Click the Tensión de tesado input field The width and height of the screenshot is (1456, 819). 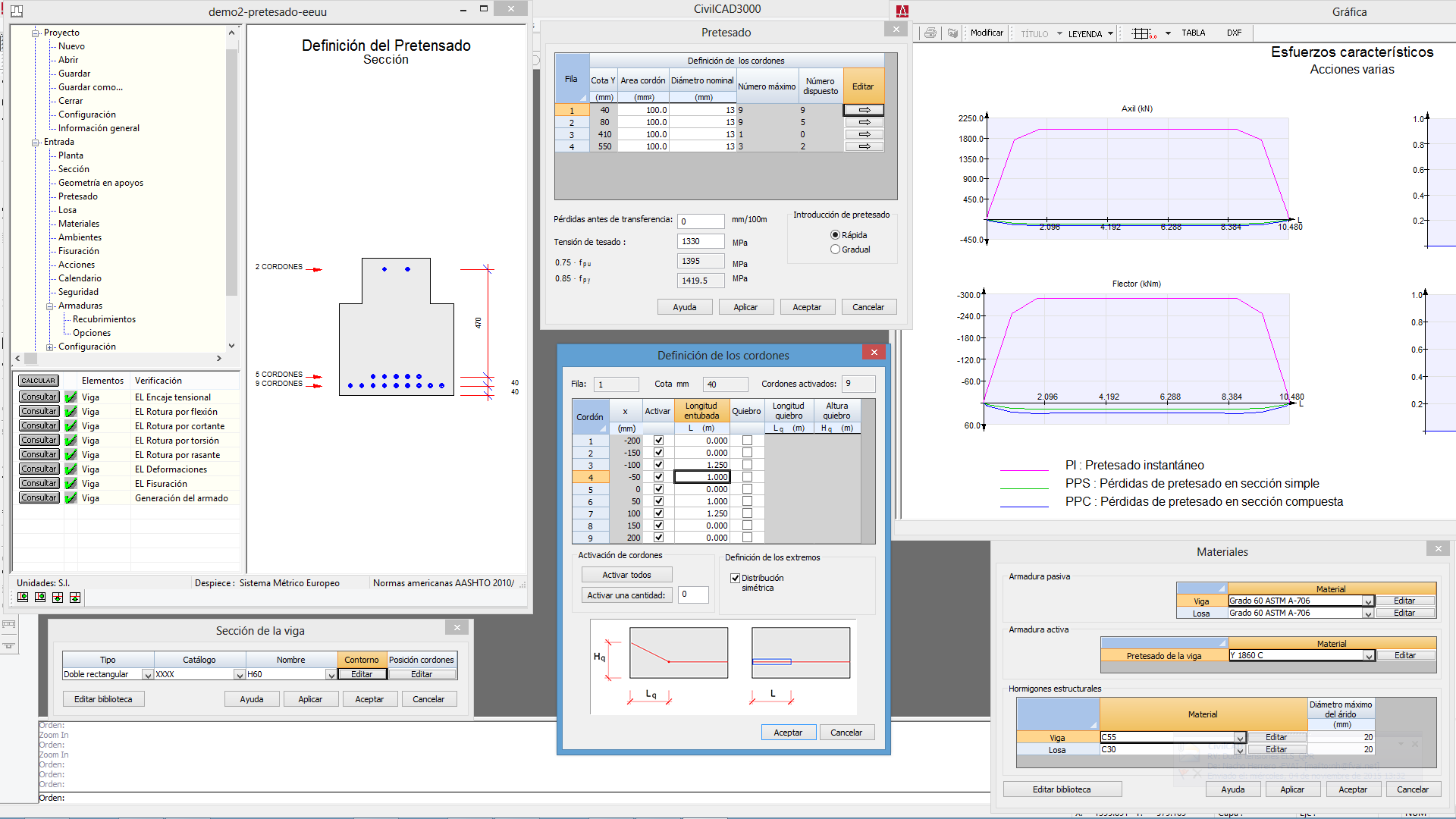pyautogui.click(x=700, y=241)
